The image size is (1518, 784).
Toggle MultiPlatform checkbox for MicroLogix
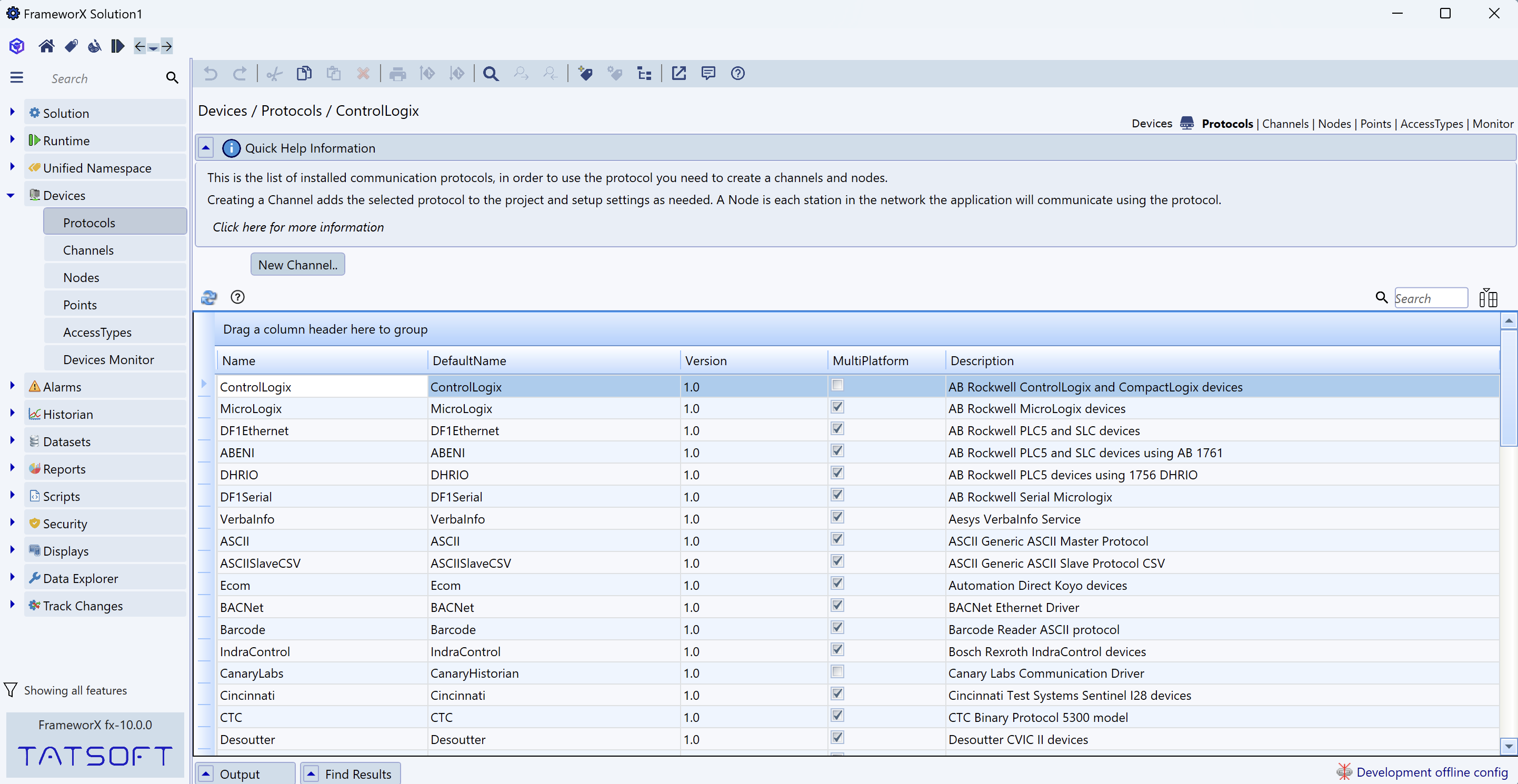837,407
